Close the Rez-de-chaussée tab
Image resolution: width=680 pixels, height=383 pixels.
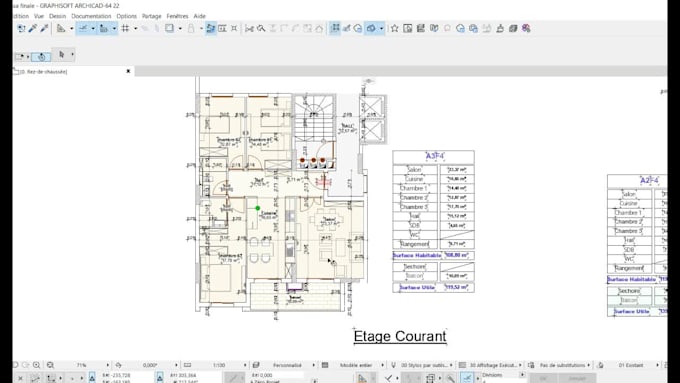[128, 71]
